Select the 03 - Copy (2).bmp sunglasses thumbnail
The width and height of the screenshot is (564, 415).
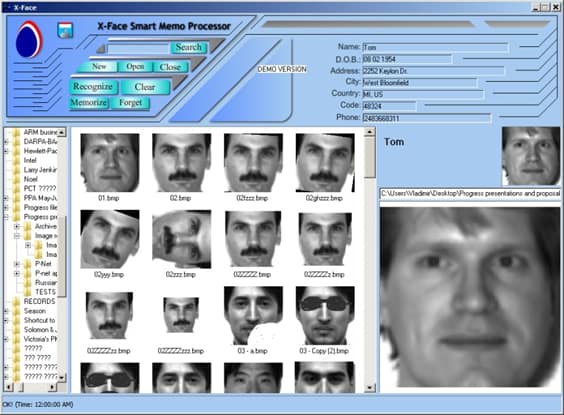[325, 316]
